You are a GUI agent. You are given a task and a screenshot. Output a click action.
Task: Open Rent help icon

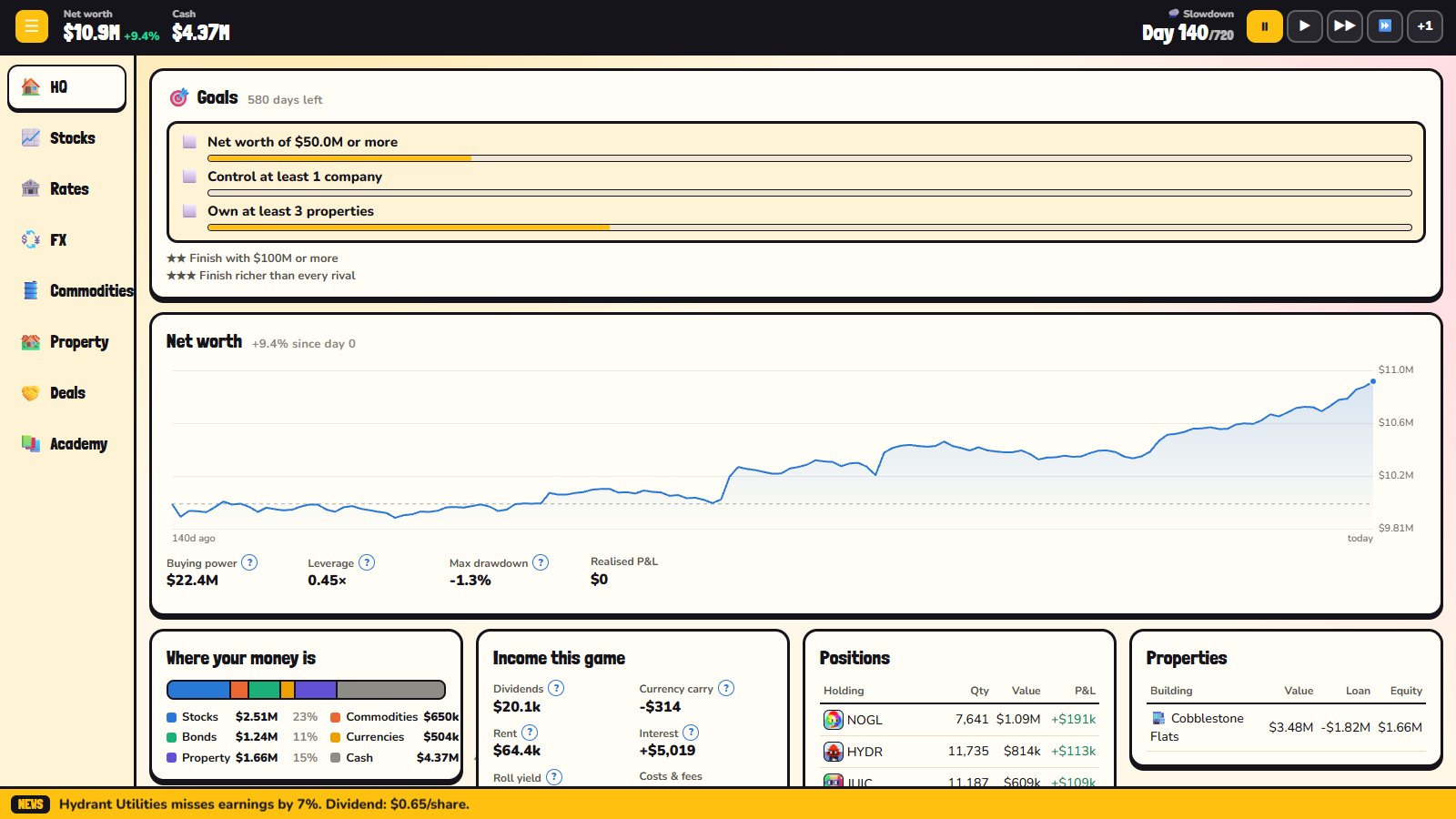pyautogui.click(x=530, y=733)
